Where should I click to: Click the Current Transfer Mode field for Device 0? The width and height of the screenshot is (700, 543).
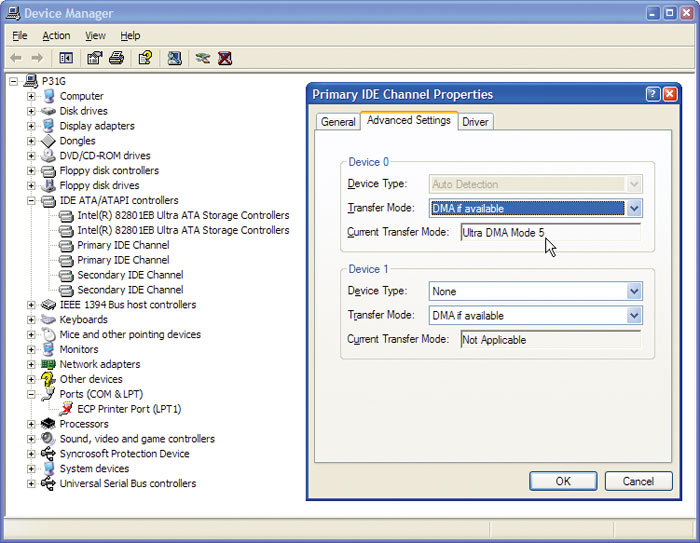tap(550, 232)
